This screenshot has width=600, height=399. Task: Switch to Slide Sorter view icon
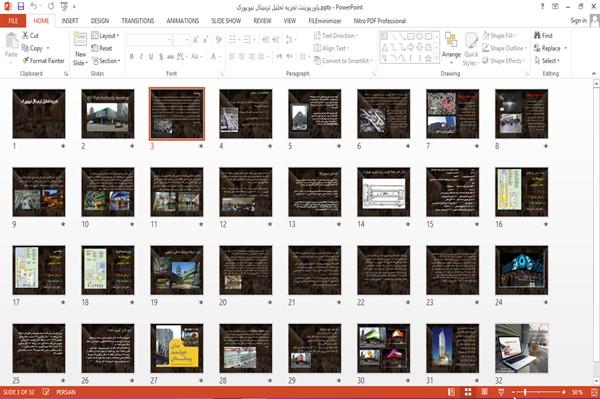(468, 392)
